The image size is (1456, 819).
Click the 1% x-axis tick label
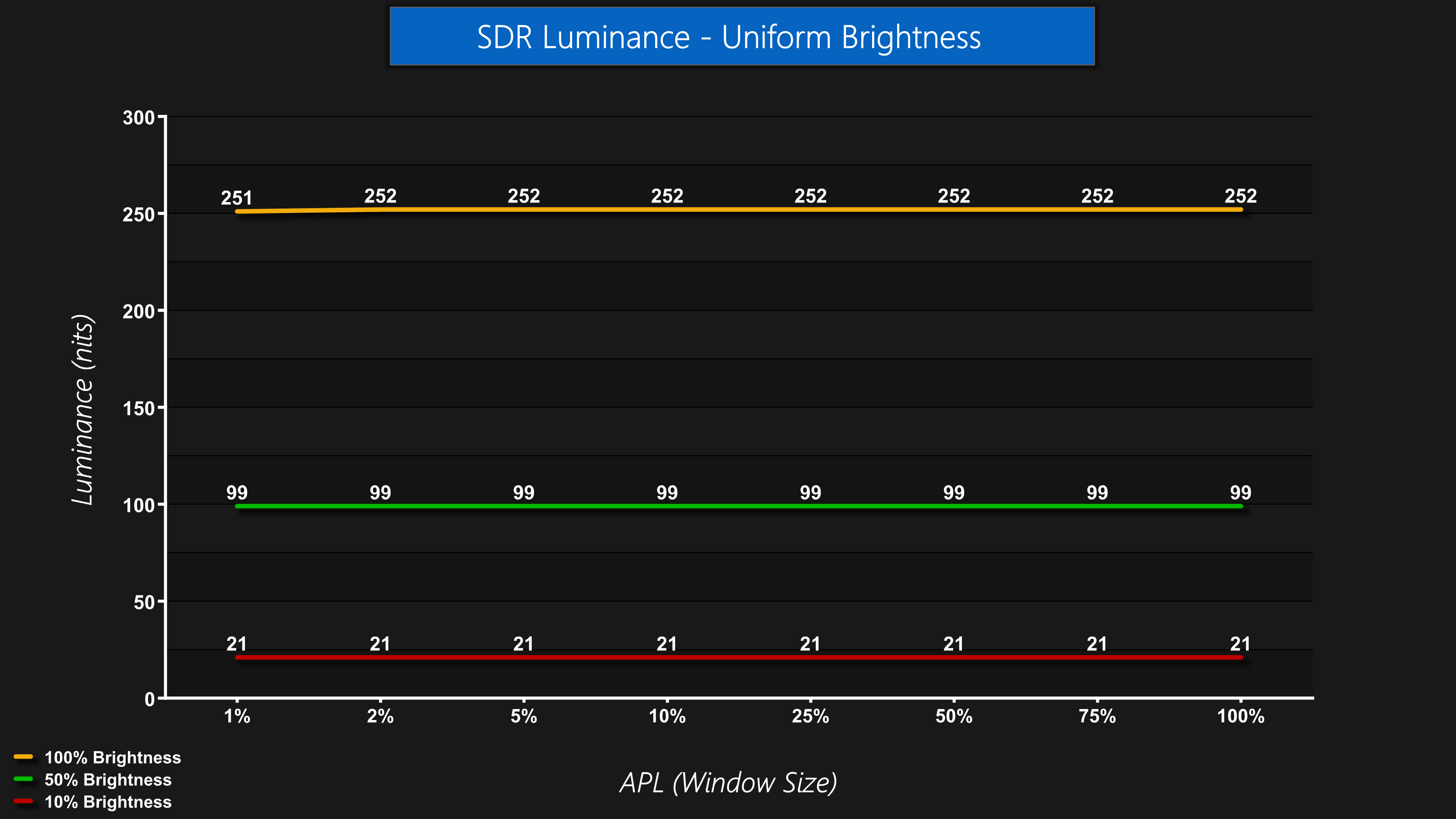point(237,716)
